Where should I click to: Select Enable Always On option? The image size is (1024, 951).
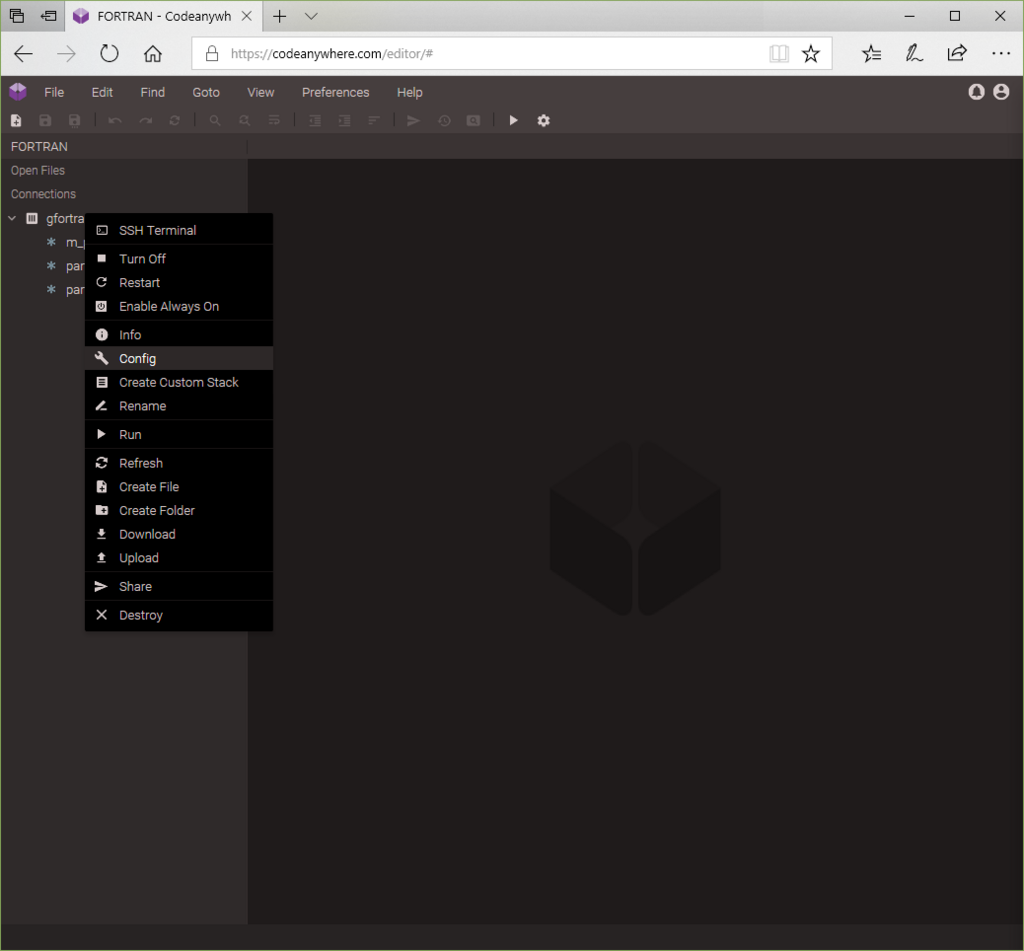179,306
